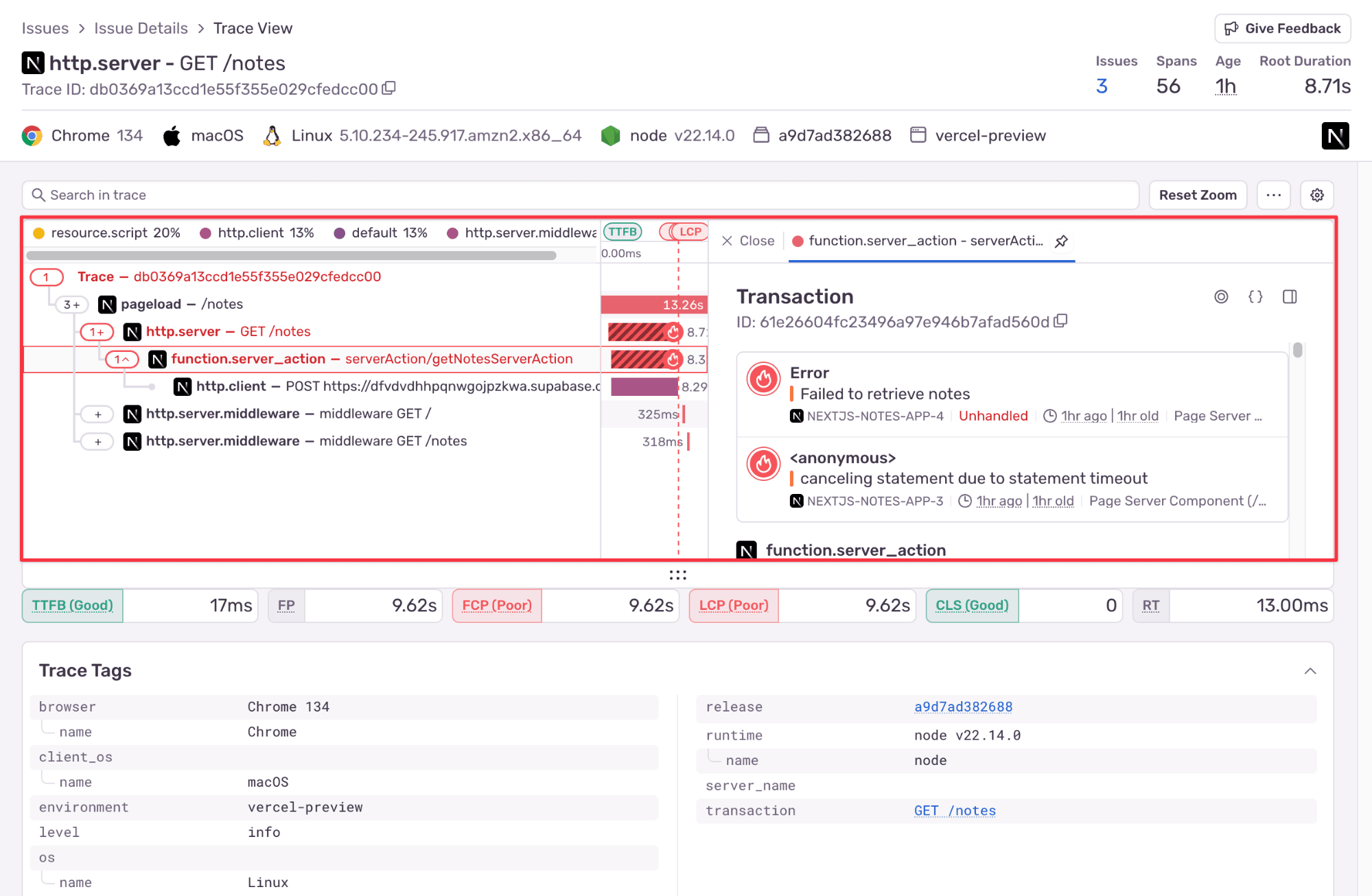1372x896 pixels.
Task: Copy the Trace ID to clipboard
Action: pos(389,89)
